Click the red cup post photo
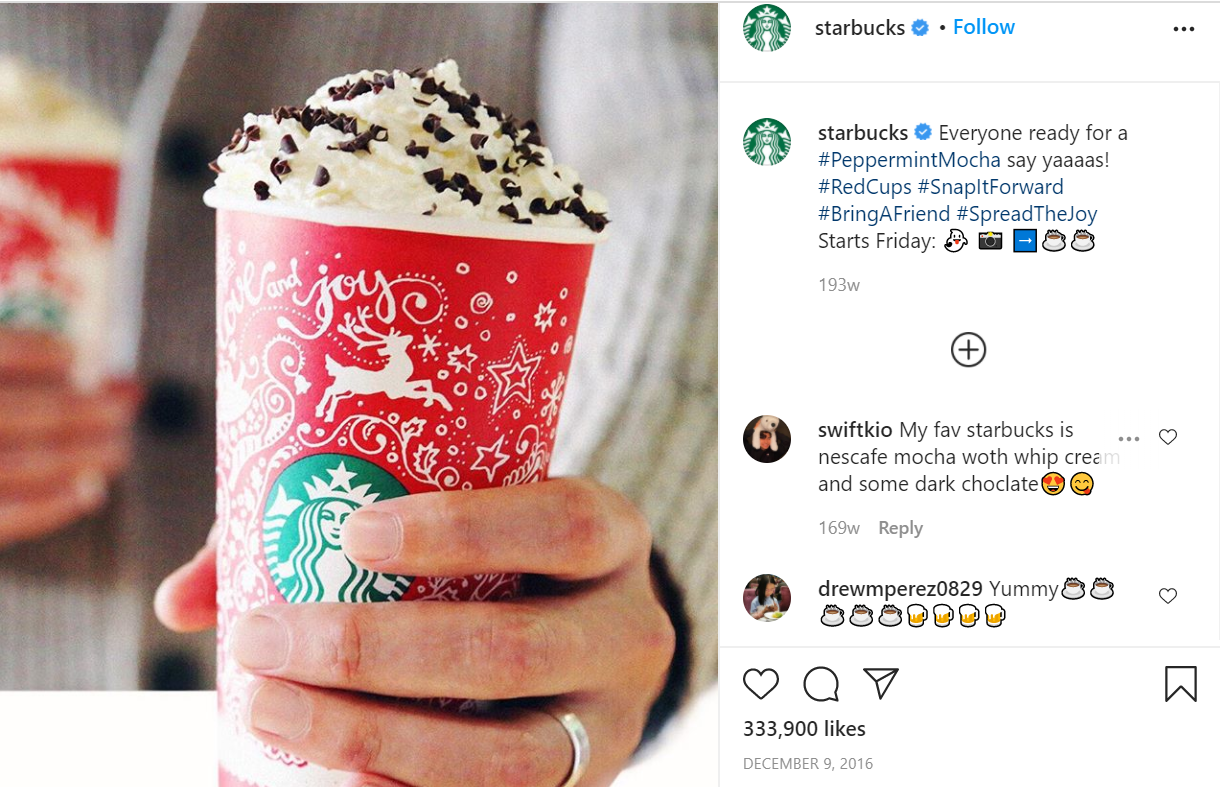Viewport: 1220px width, 787px height. click(x=359, y=394)
